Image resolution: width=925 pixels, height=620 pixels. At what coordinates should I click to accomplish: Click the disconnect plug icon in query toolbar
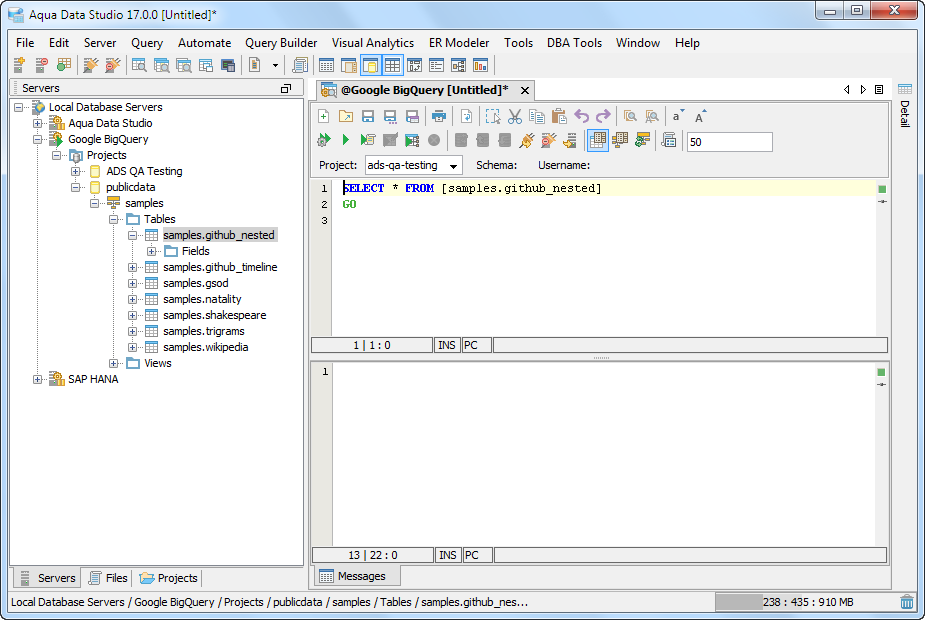click(548, 140)
